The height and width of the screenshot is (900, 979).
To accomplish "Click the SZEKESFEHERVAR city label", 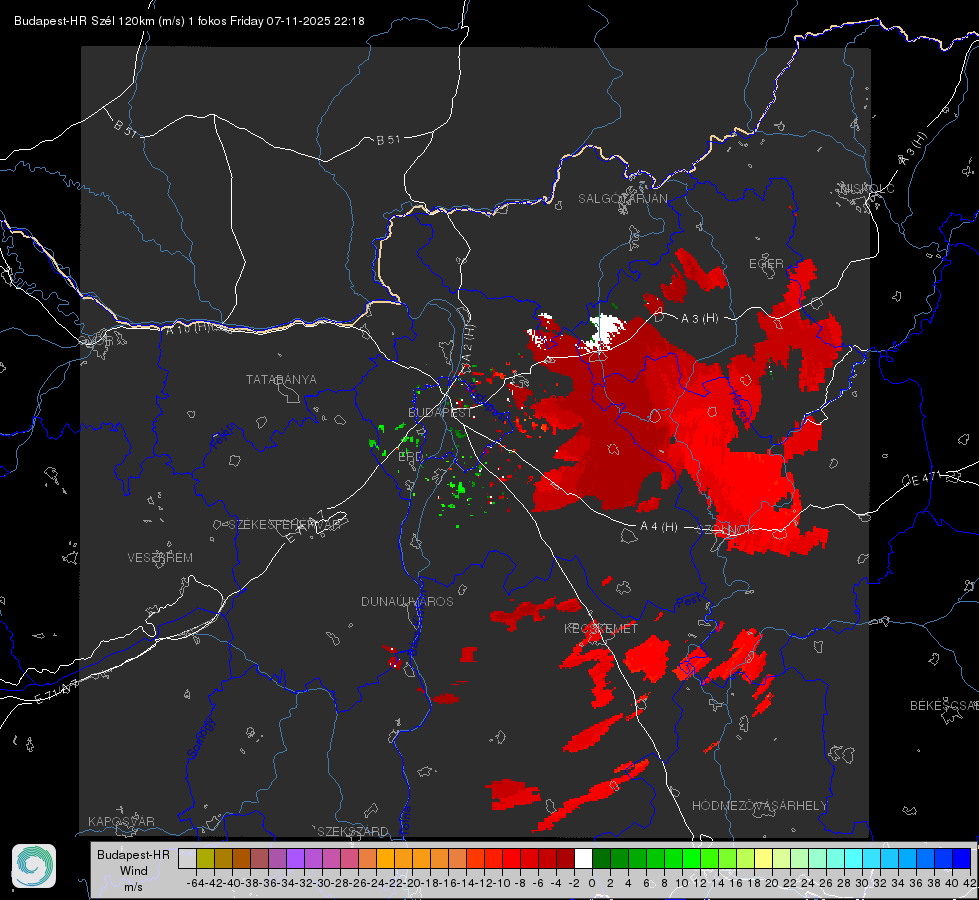I will pyautogui.click(x=284, y=525).
